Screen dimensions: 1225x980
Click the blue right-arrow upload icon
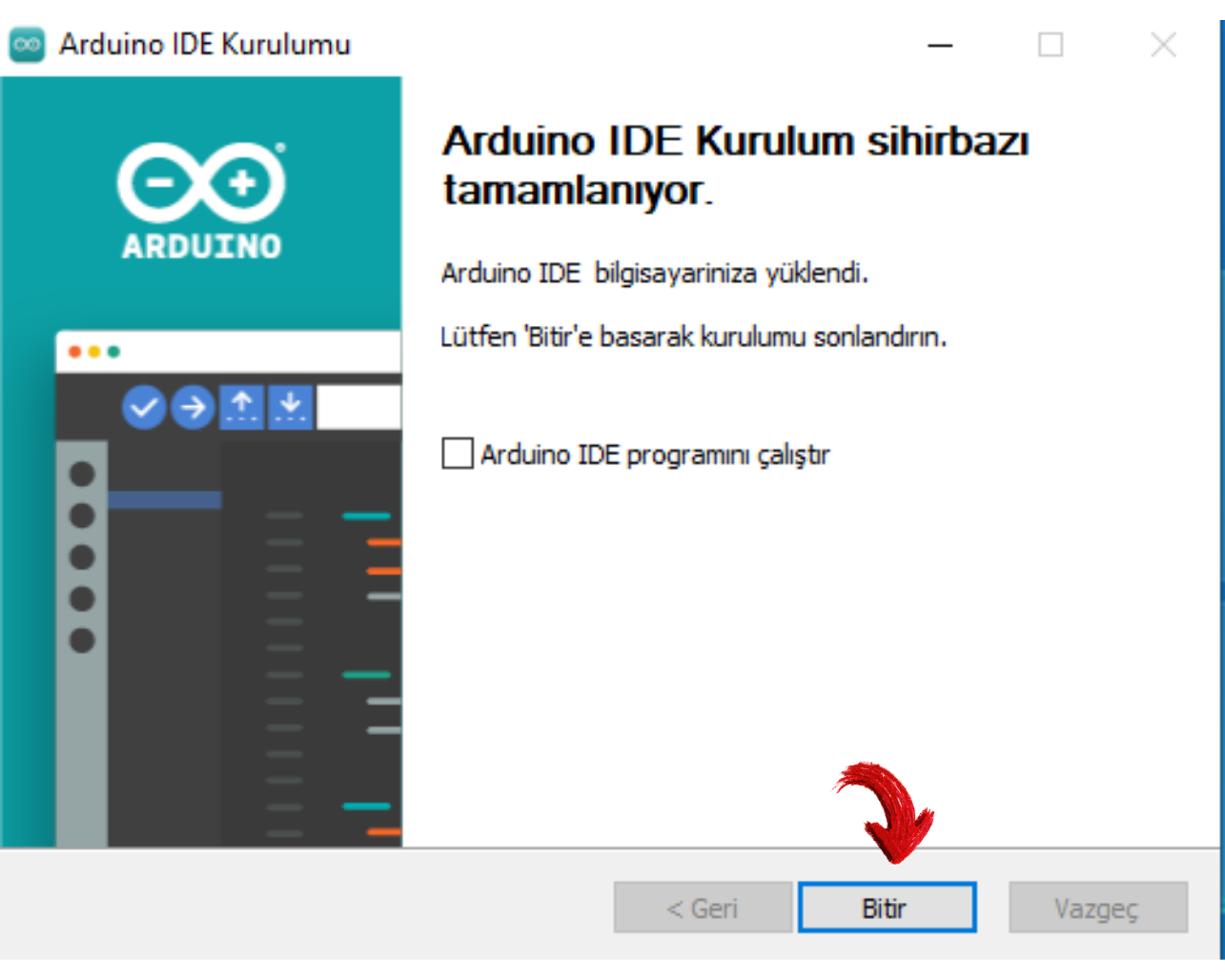(193, 408)
